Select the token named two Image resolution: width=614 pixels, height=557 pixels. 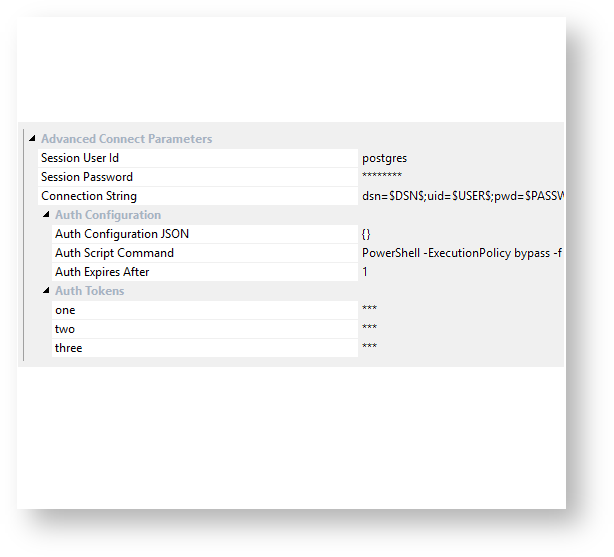coord(205,329)
